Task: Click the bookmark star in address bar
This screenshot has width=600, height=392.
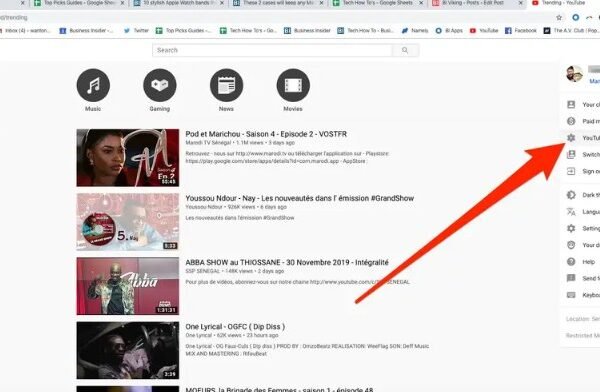Action: pyautogui.click(x=559, y=17)
